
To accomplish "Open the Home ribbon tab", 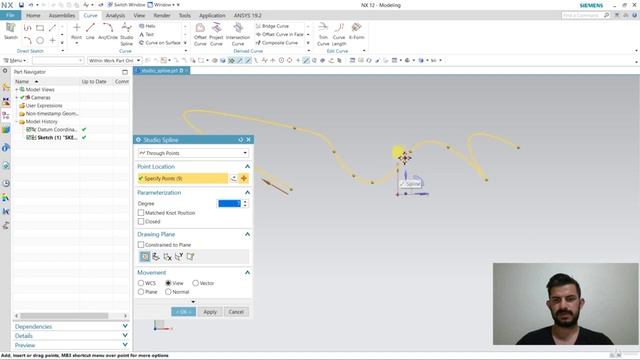I will (x=33, y=16).
